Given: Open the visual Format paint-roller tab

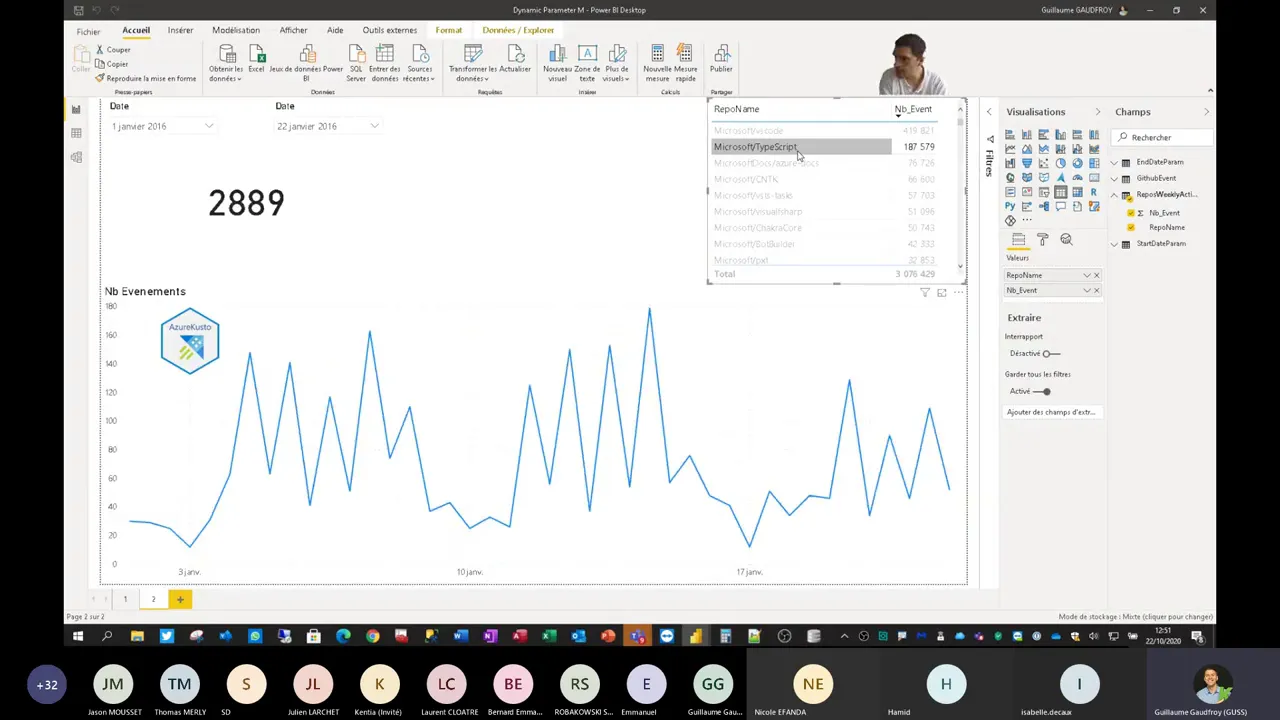Looking at the screenshot, I should [1042, 240].
